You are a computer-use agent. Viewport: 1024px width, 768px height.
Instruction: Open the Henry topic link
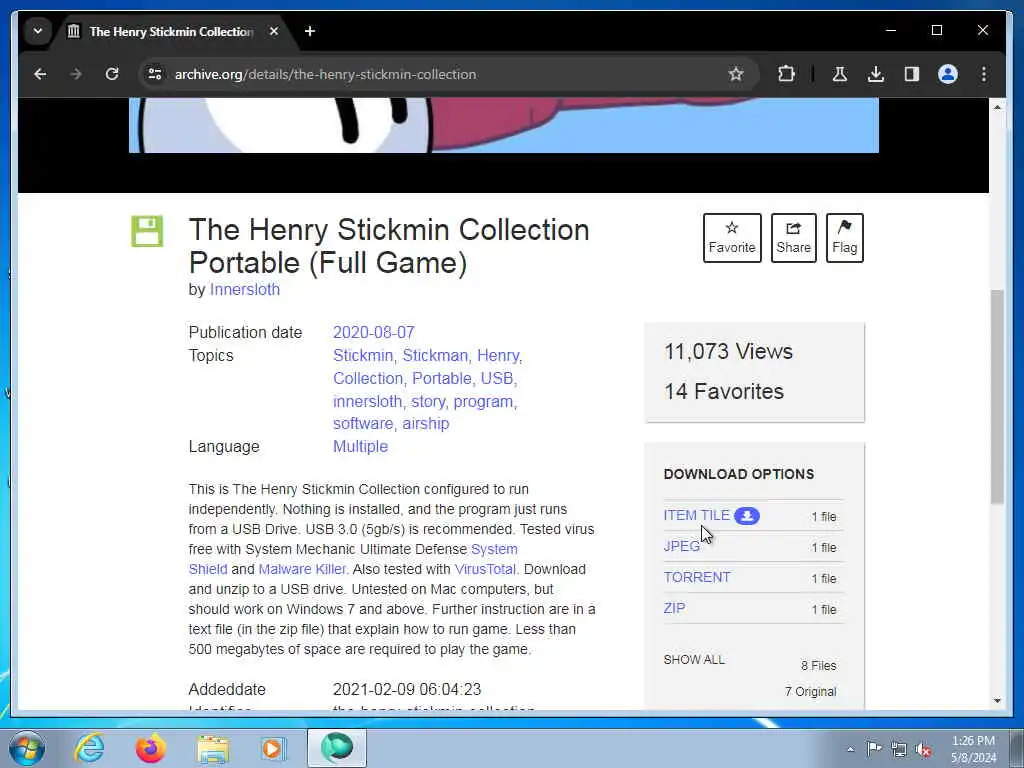pos(498,355)
